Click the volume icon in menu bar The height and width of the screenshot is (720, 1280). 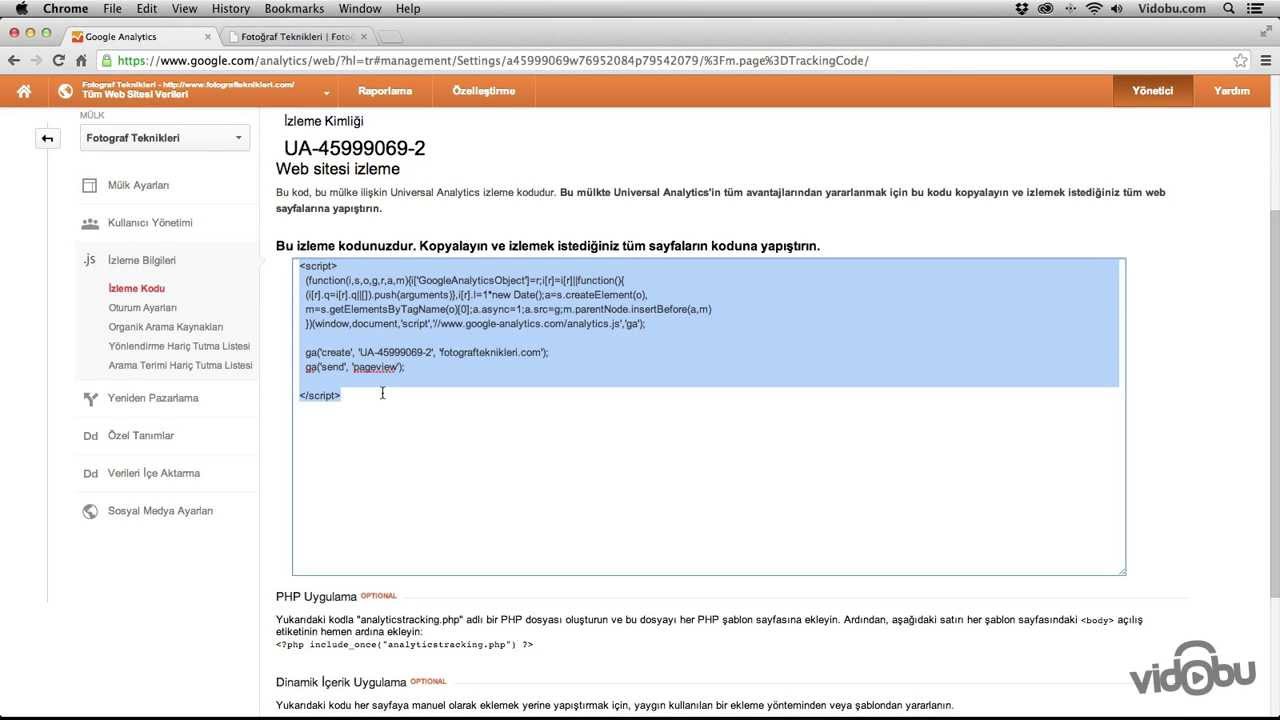point(1118,9)
